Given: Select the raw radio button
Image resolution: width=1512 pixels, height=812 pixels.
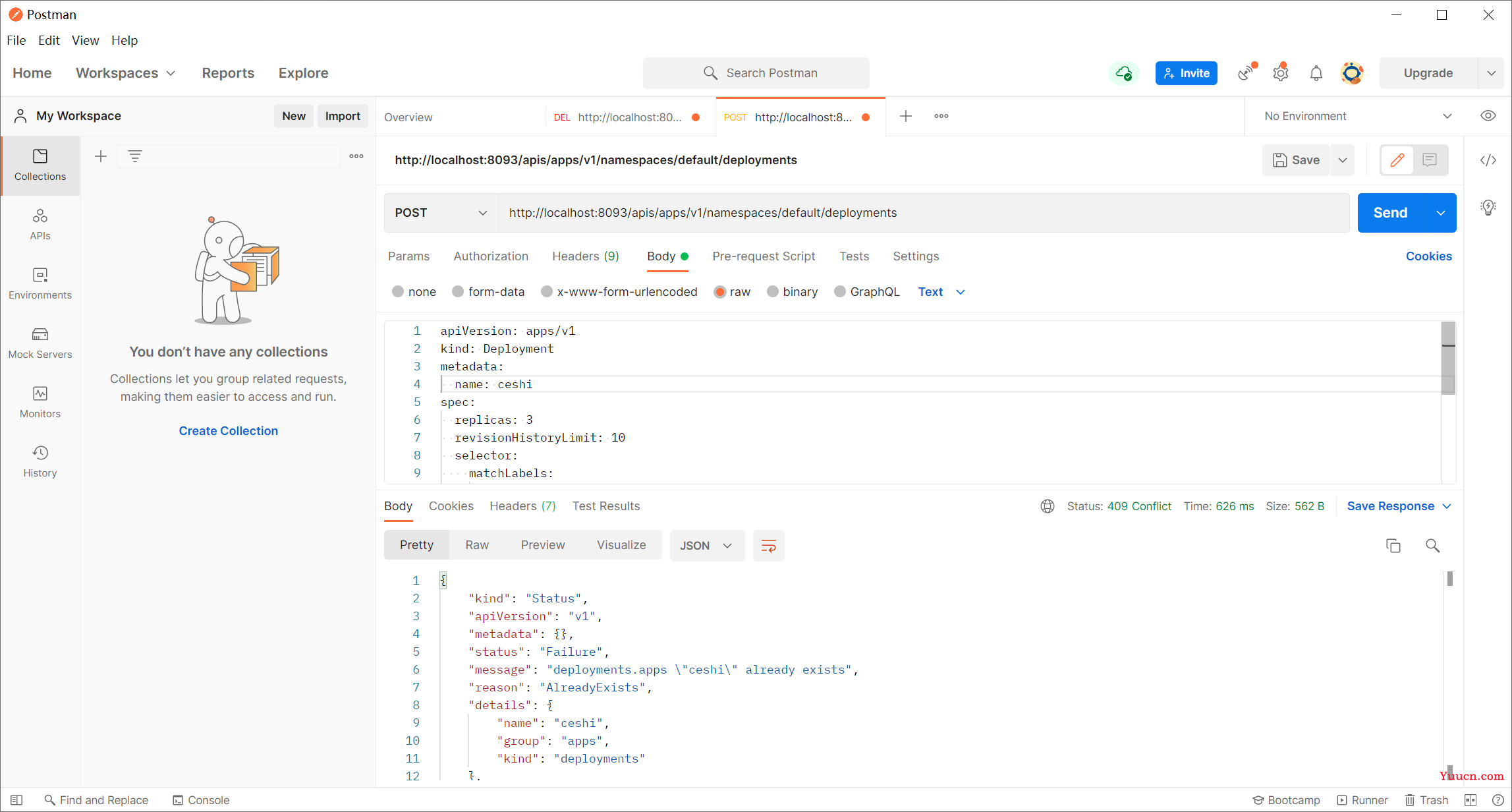Looking at the screenshot, I should point(720,292).
